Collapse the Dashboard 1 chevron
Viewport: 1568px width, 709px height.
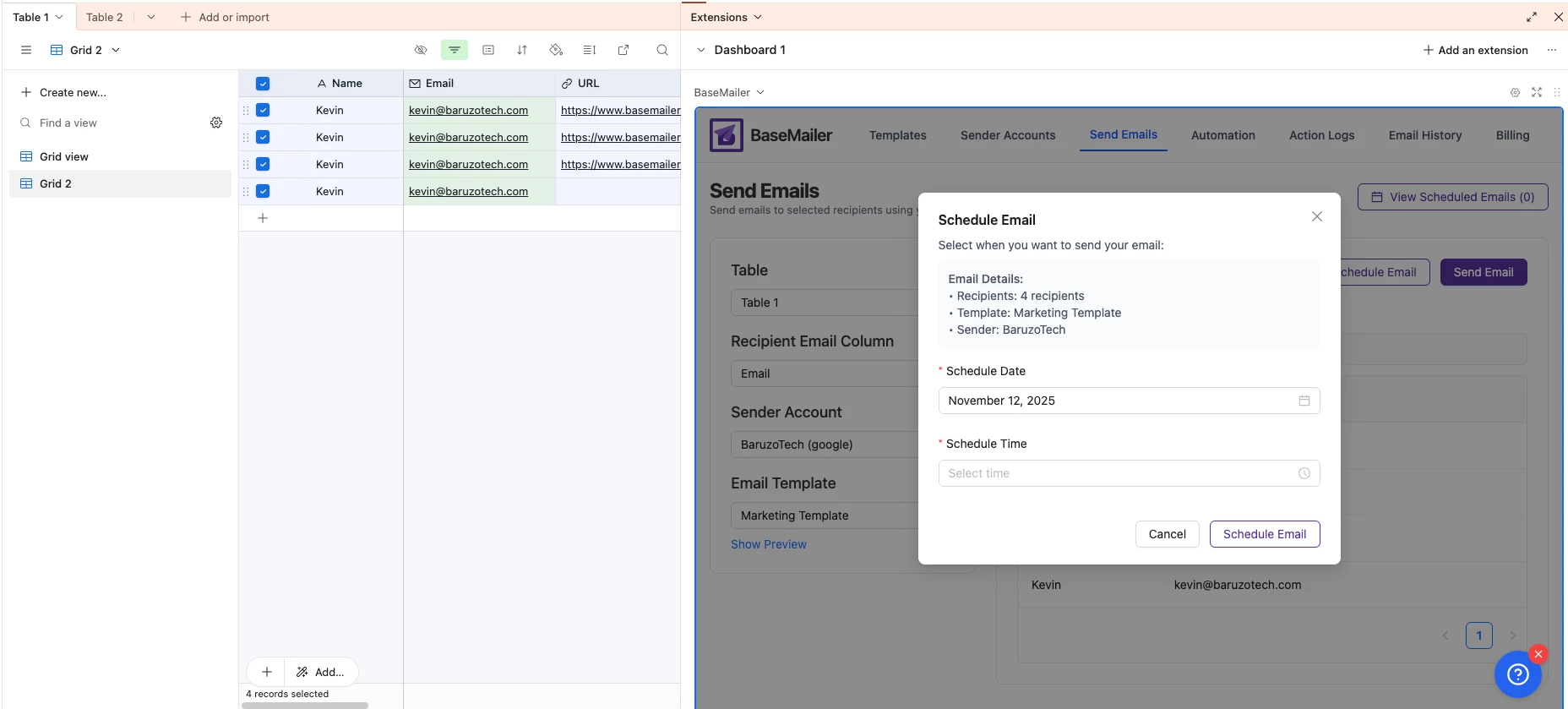click(x=700, y=50)
